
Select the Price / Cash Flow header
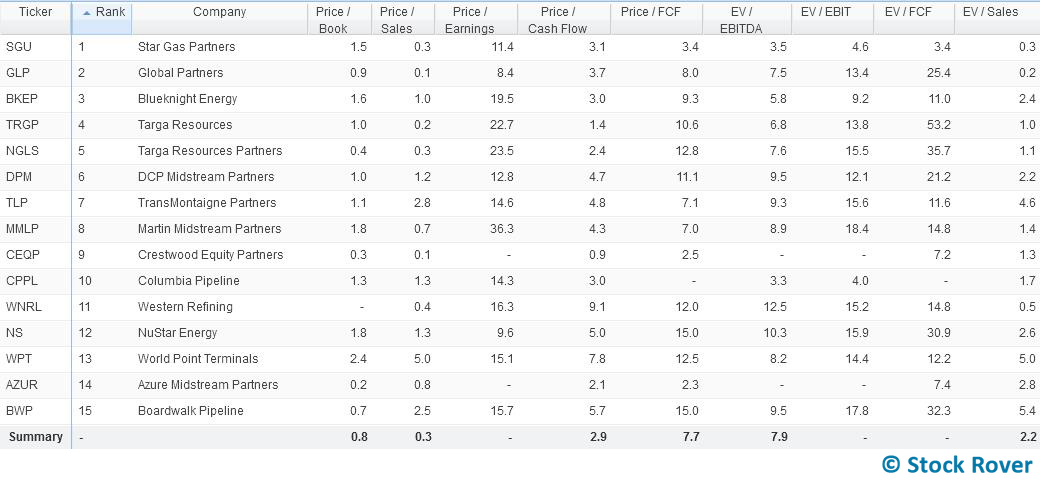[562, 19]
